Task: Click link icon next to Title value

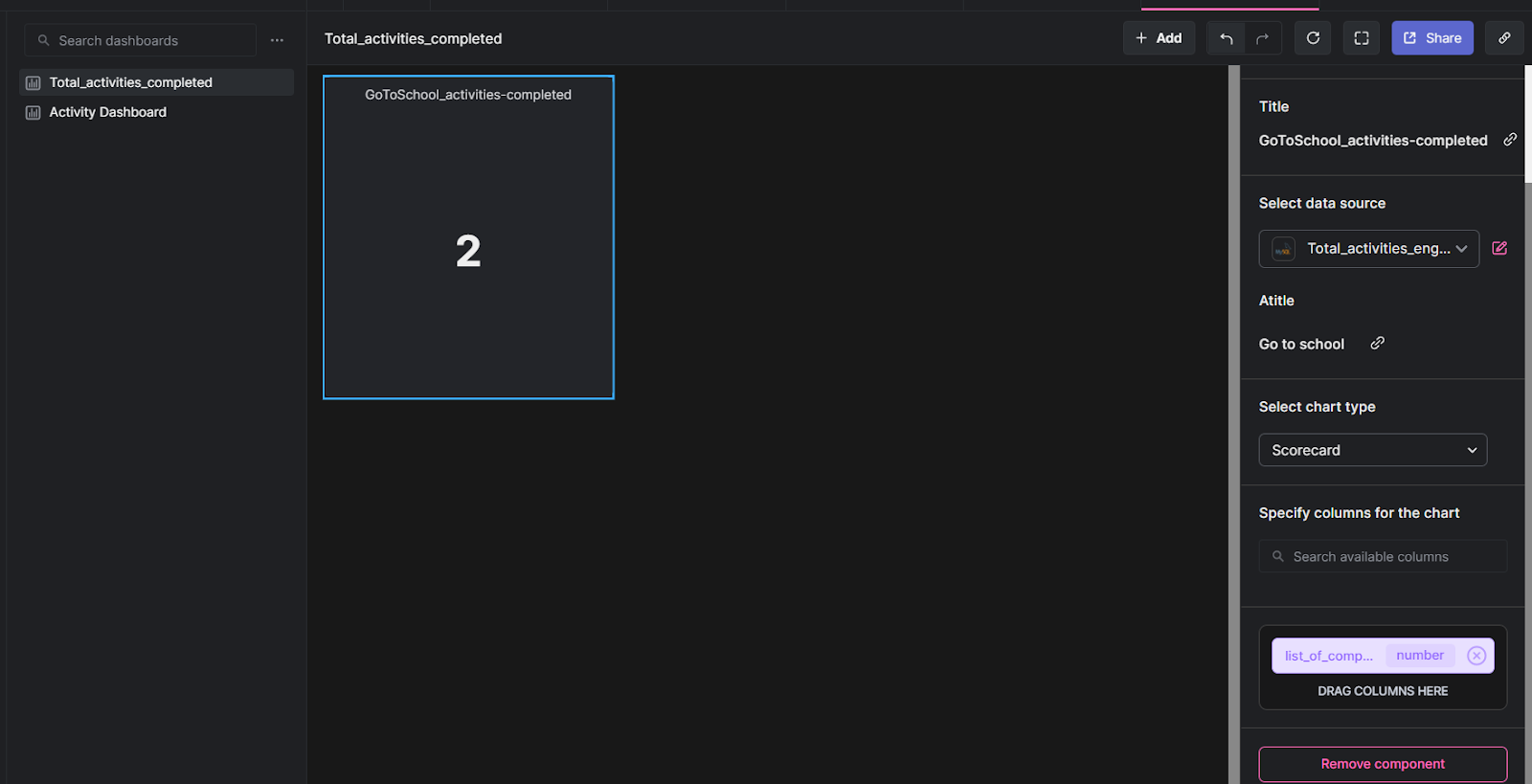Action: pyautogui.click(x=1510, y=140)
